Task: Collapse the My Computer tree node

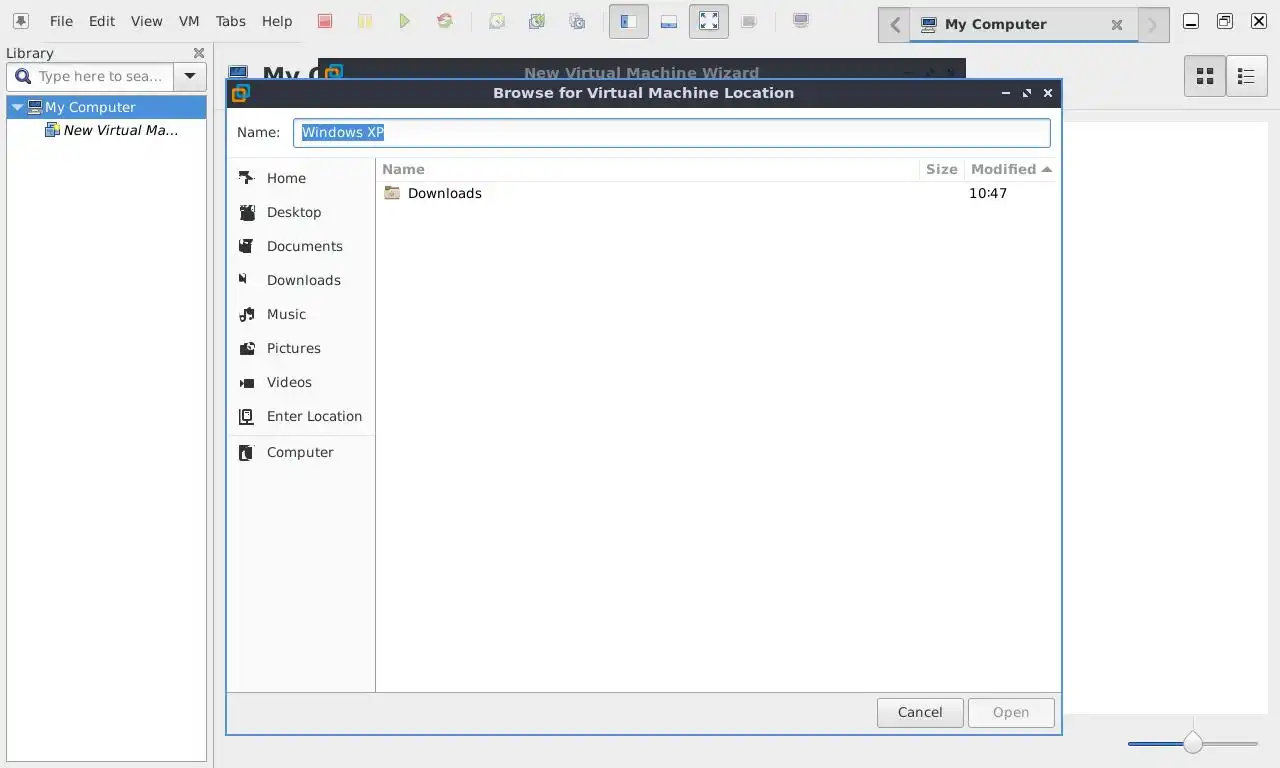Action: click(x=17, y=107)
